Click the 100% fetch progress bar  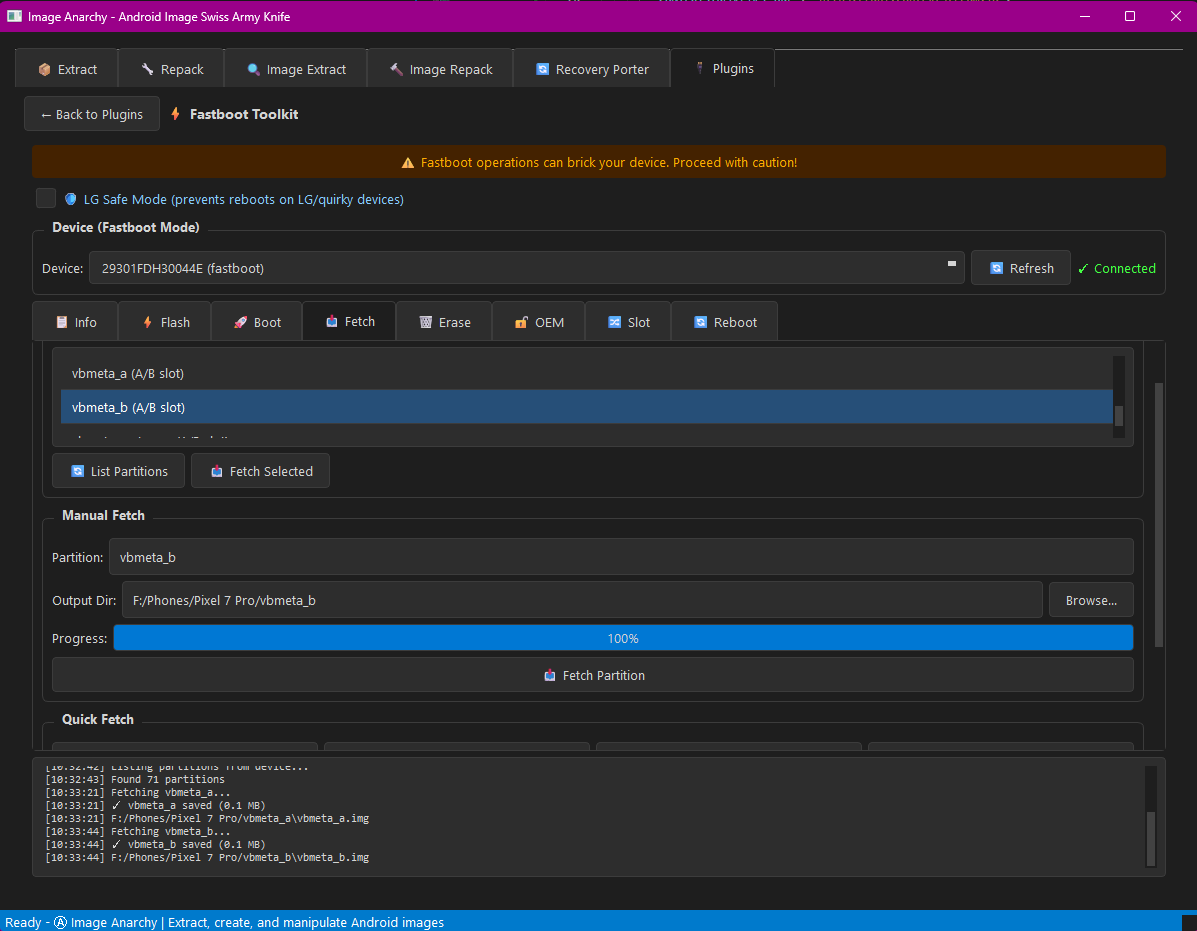622,638
